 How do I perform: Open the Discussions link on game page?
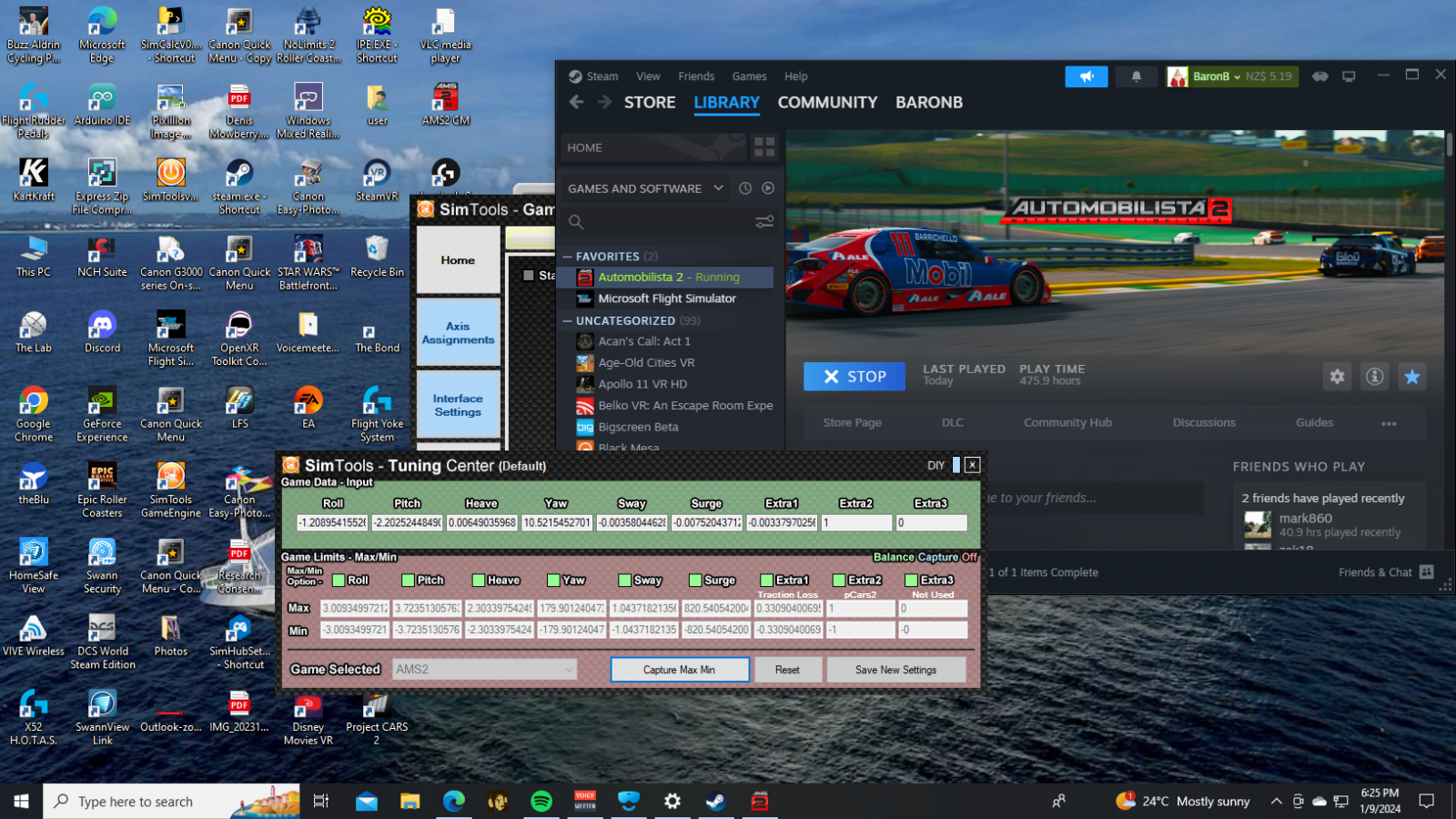tap(1204, 422)
